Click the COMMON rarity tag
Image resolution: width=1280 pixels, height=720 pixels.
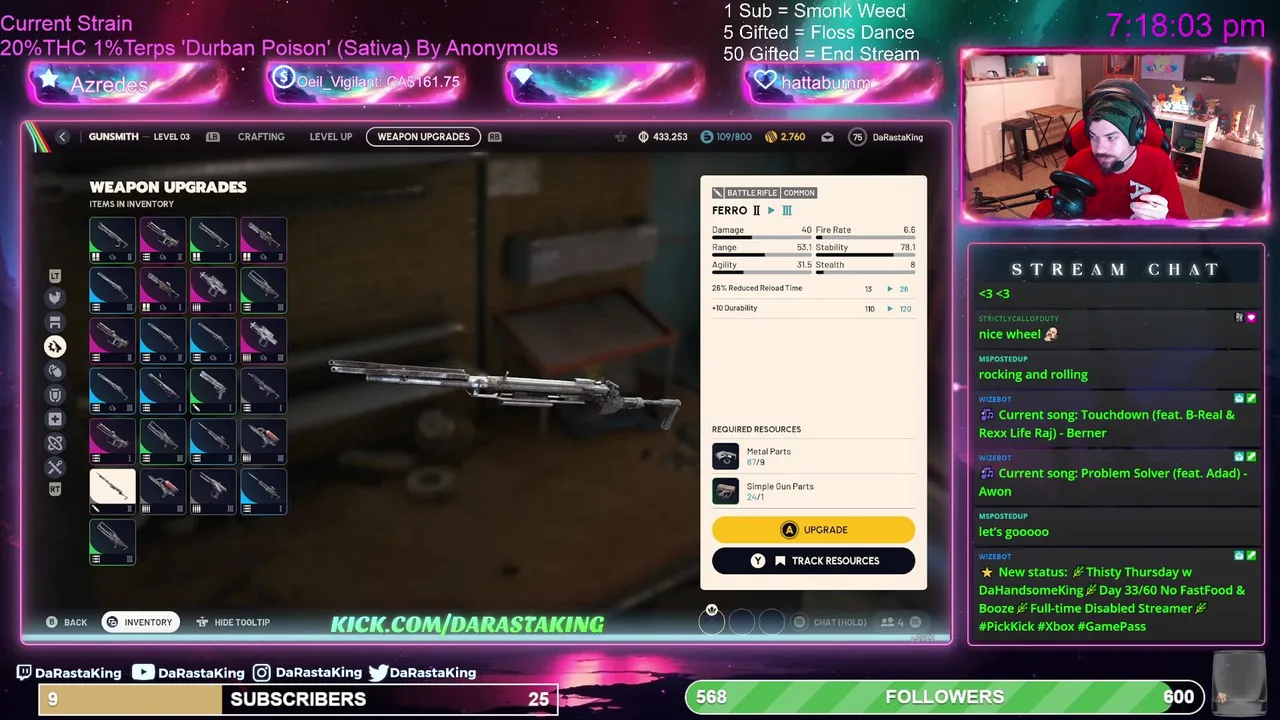coord(799,193)
